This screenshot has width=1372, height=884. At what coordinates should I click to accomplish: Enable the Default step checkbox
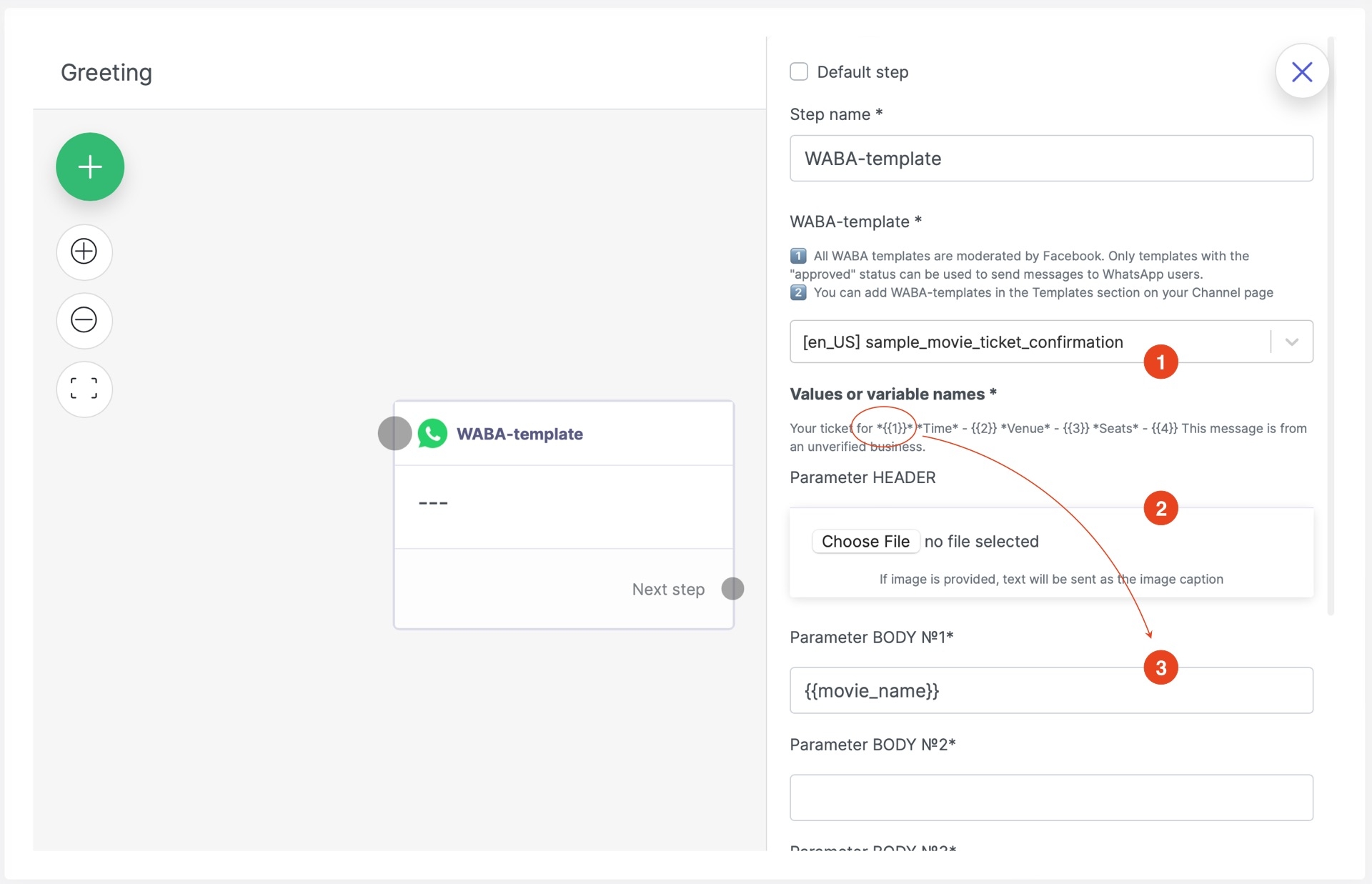pos(799,71)
